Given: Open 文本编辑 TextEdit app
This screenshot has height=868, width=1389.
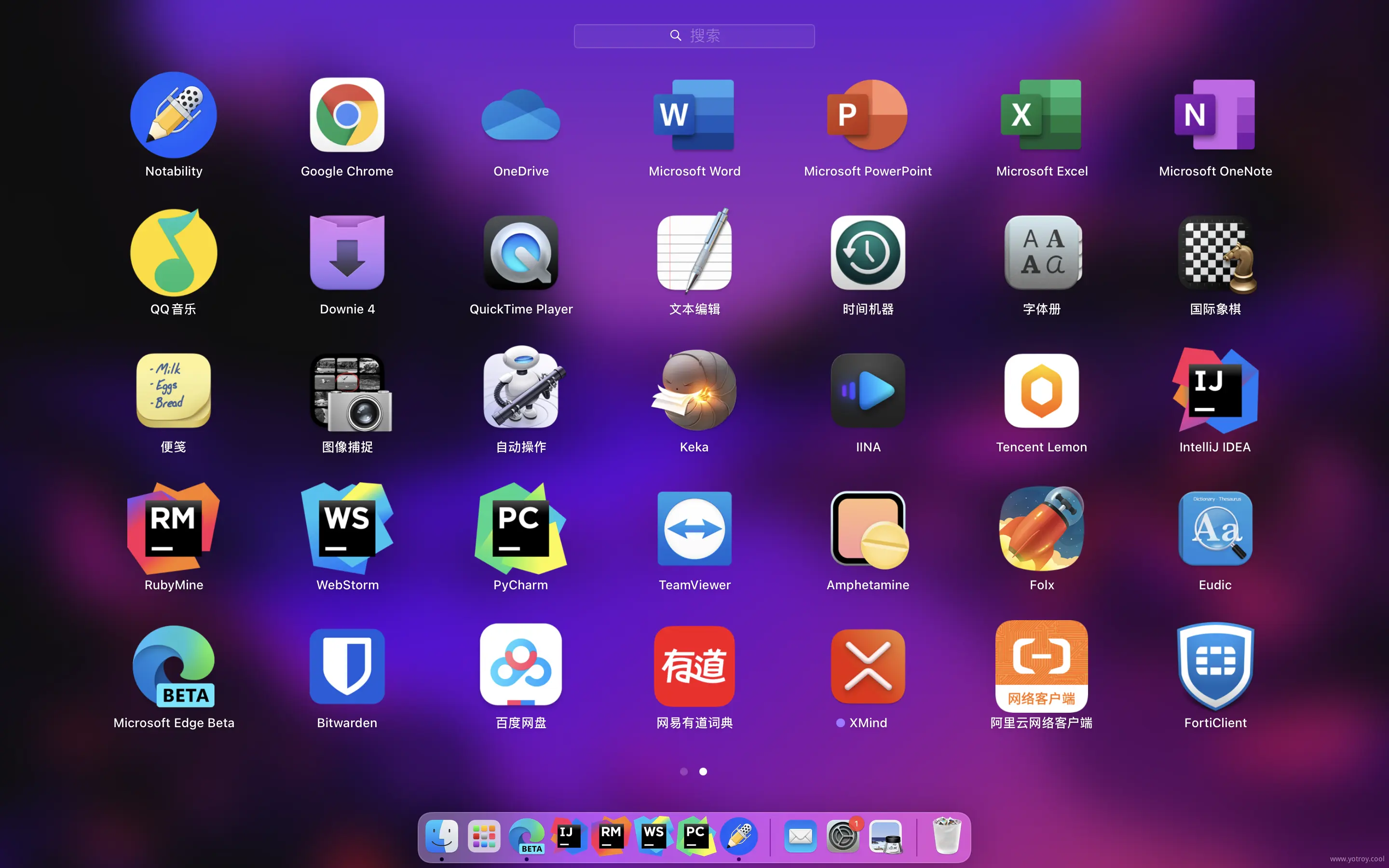Looking at the screenshot, I should [x=694, y=251].
